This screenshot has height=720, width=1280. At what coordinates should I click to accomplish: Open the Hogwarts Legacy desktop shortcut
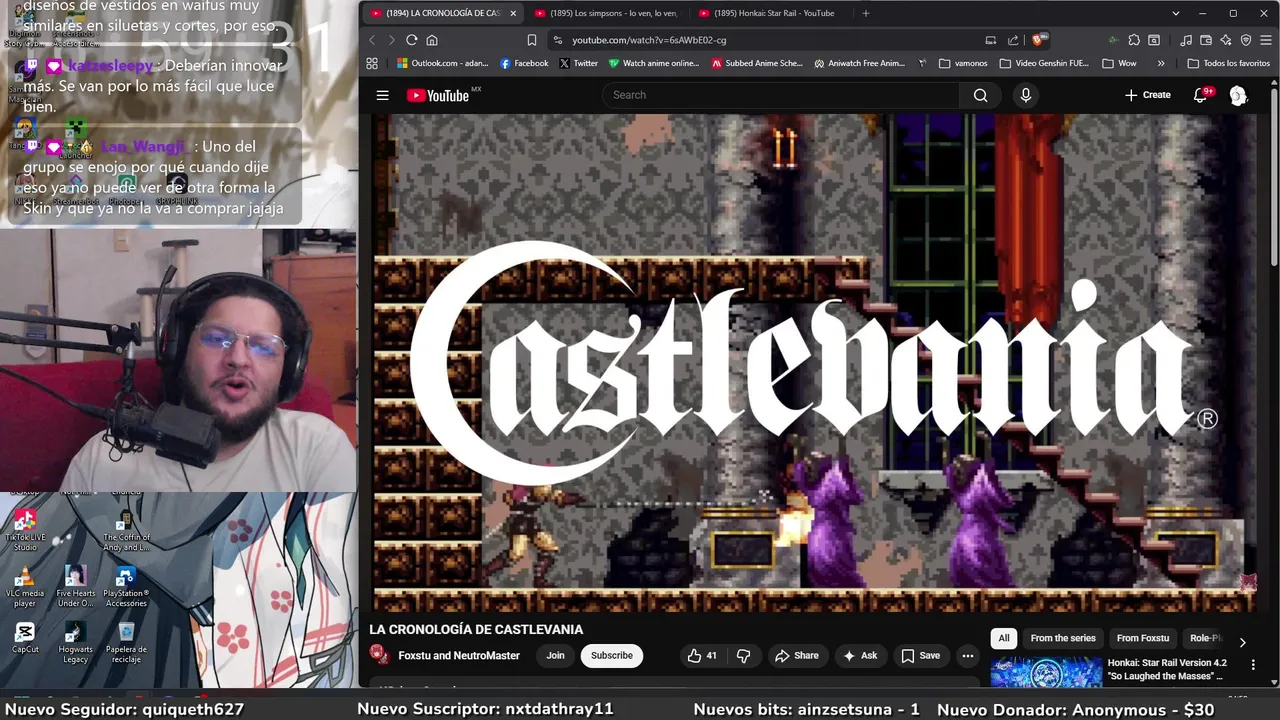pos(75,643)
